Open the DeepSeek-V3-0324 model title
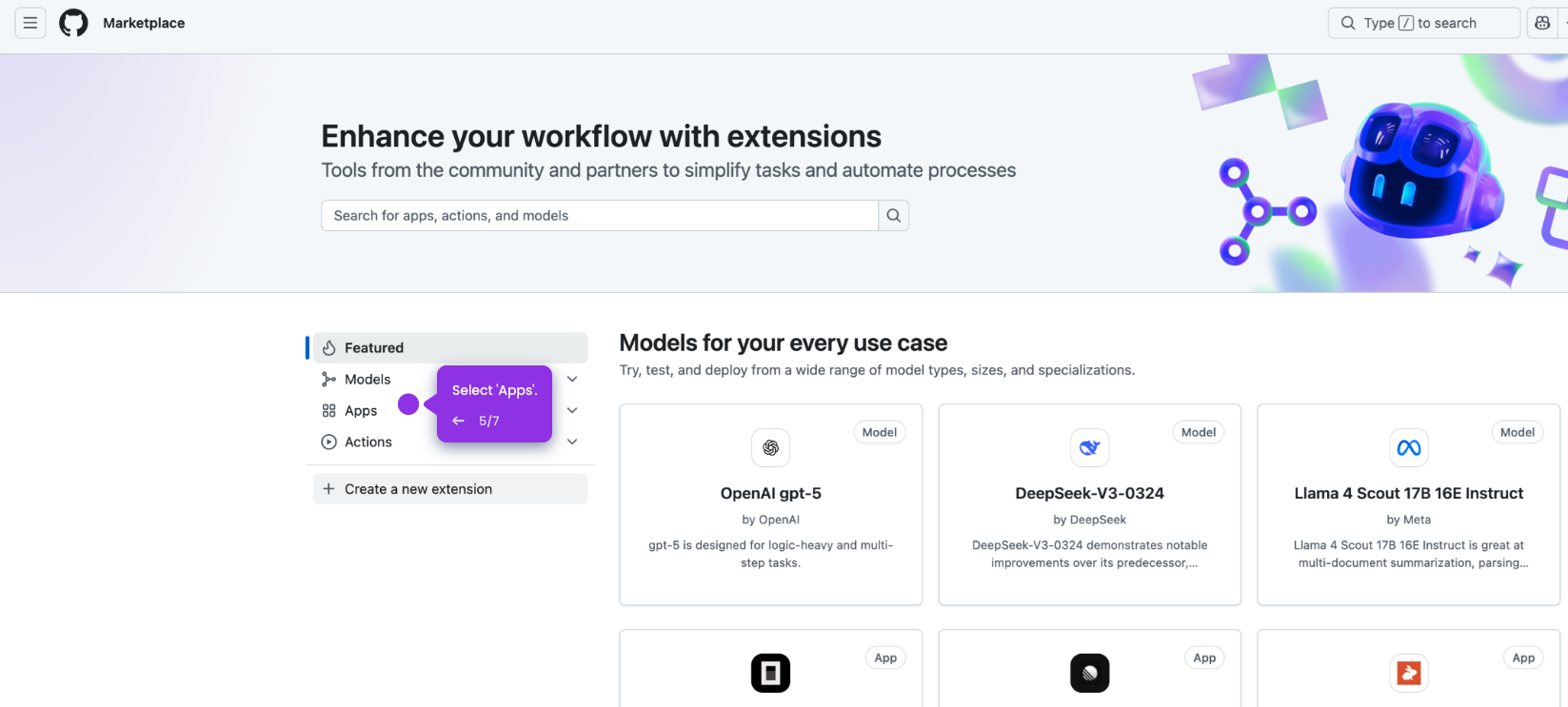 1089,493
